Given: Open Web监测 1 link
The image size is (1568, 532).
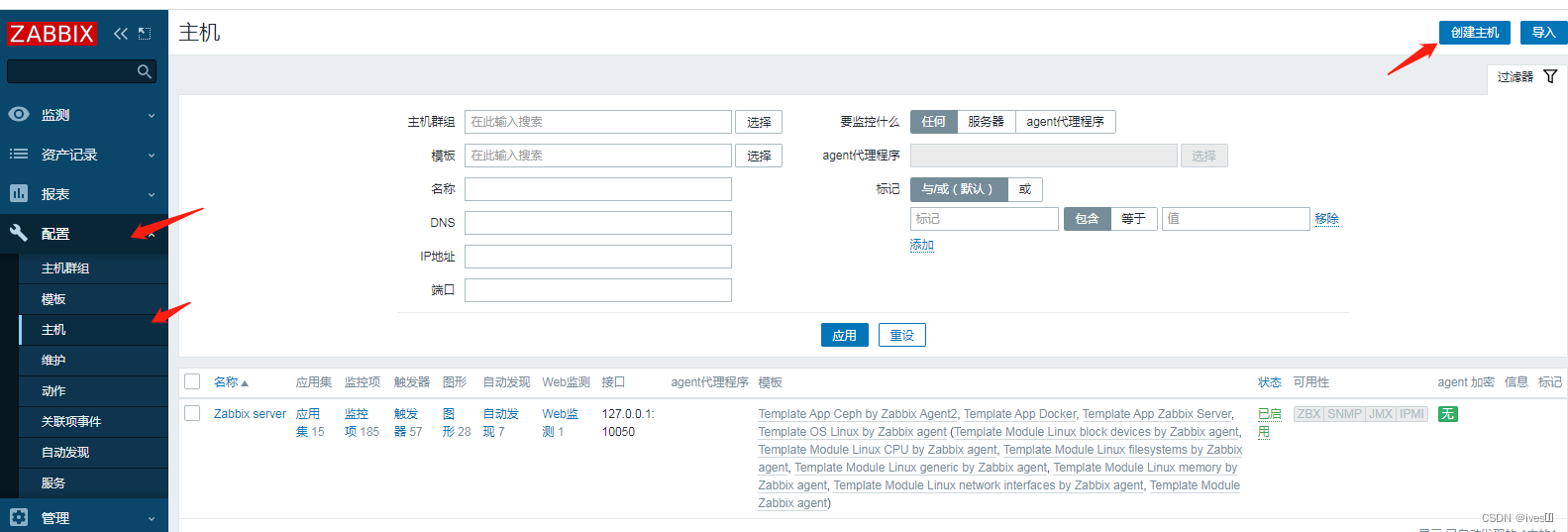Looking at the screenshot, I should click(x=560, y=423).
